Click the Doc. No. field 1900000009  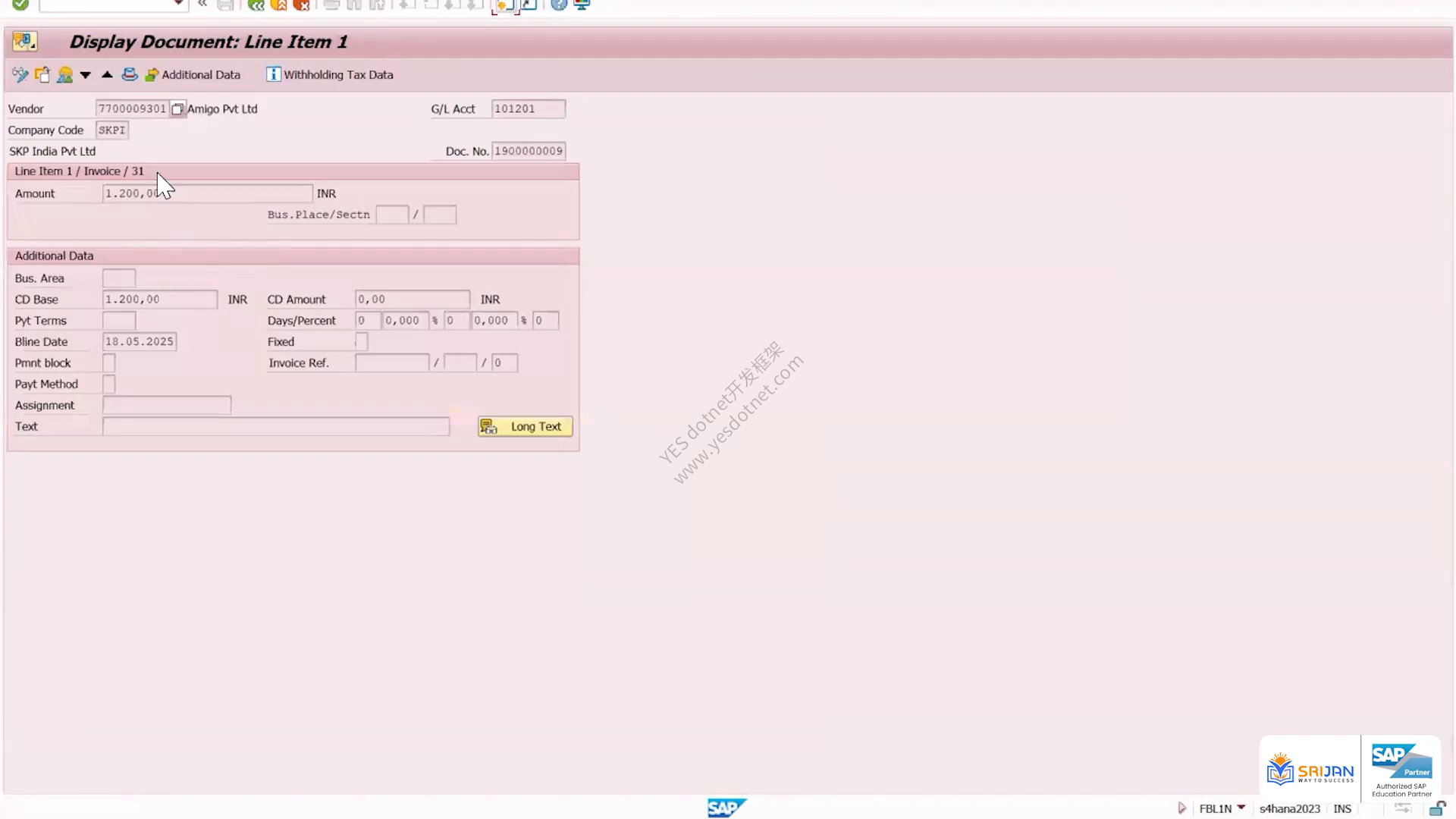click(529, 151)
